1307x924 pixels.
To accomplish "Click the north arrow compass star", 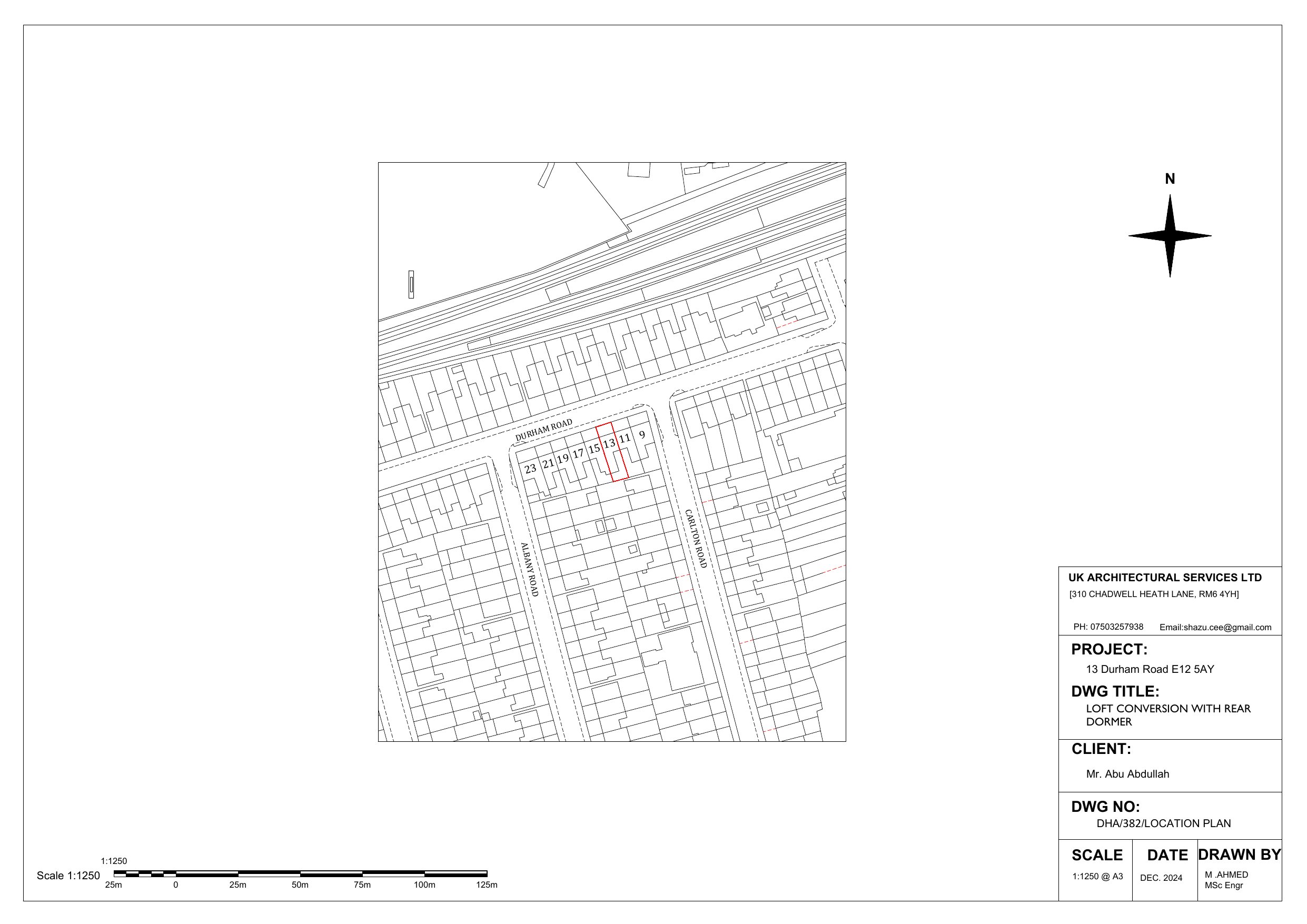I will click(1169, 235).
